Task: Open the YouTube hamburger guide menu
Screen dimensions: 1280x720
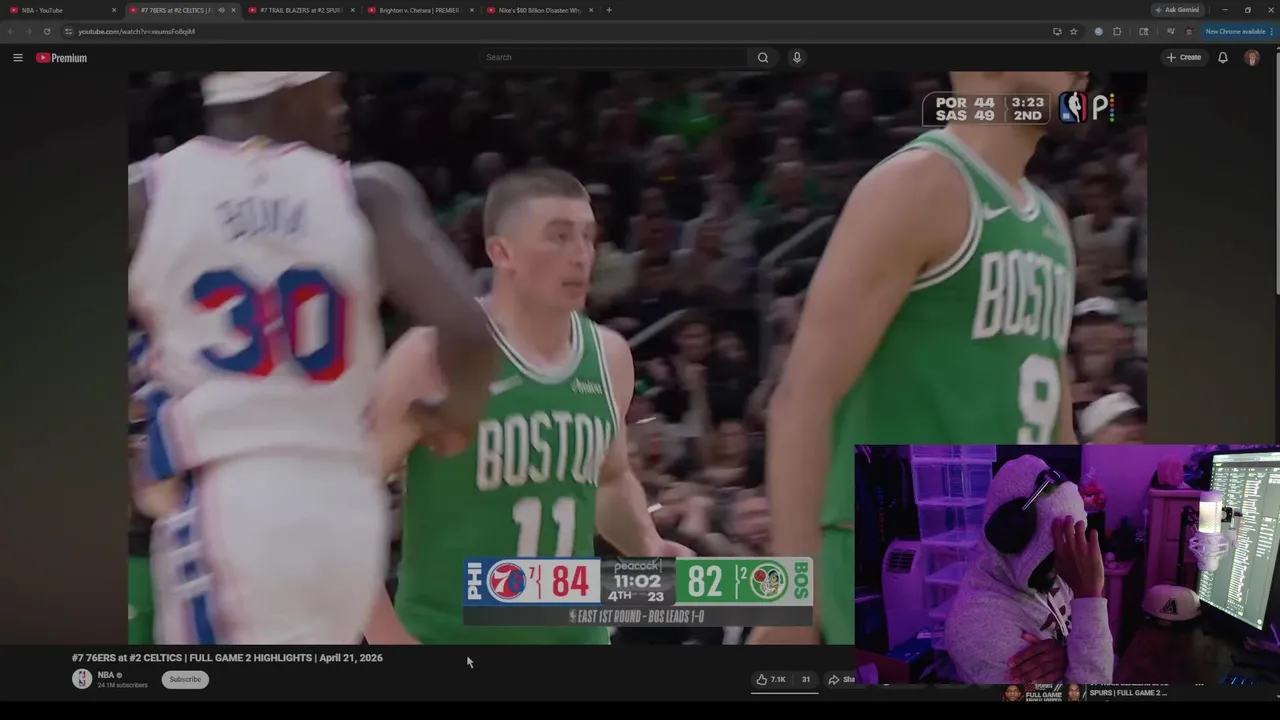Action: [x=17, y=58]
